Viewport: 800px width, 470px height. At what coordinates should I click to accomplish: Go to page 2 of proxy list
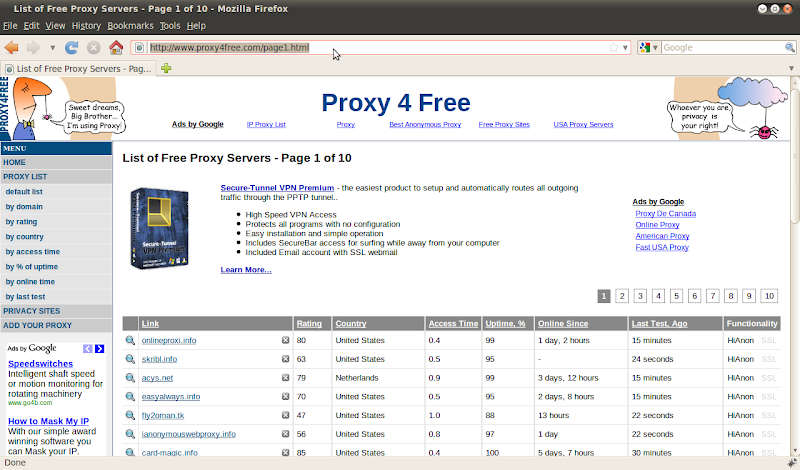pyautogui.click(x=622, y=296)
